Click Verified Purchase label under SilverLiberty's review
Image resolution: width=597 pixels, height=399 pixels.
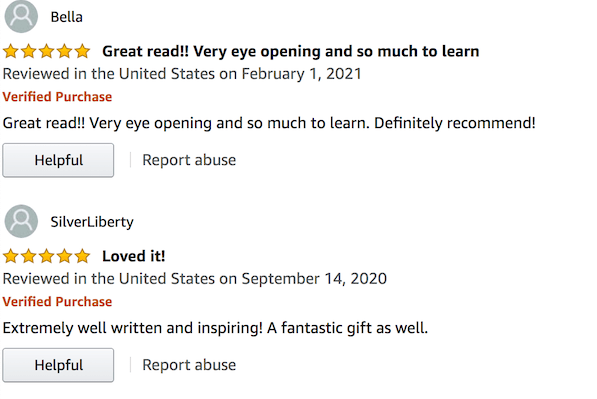[57, 302]
